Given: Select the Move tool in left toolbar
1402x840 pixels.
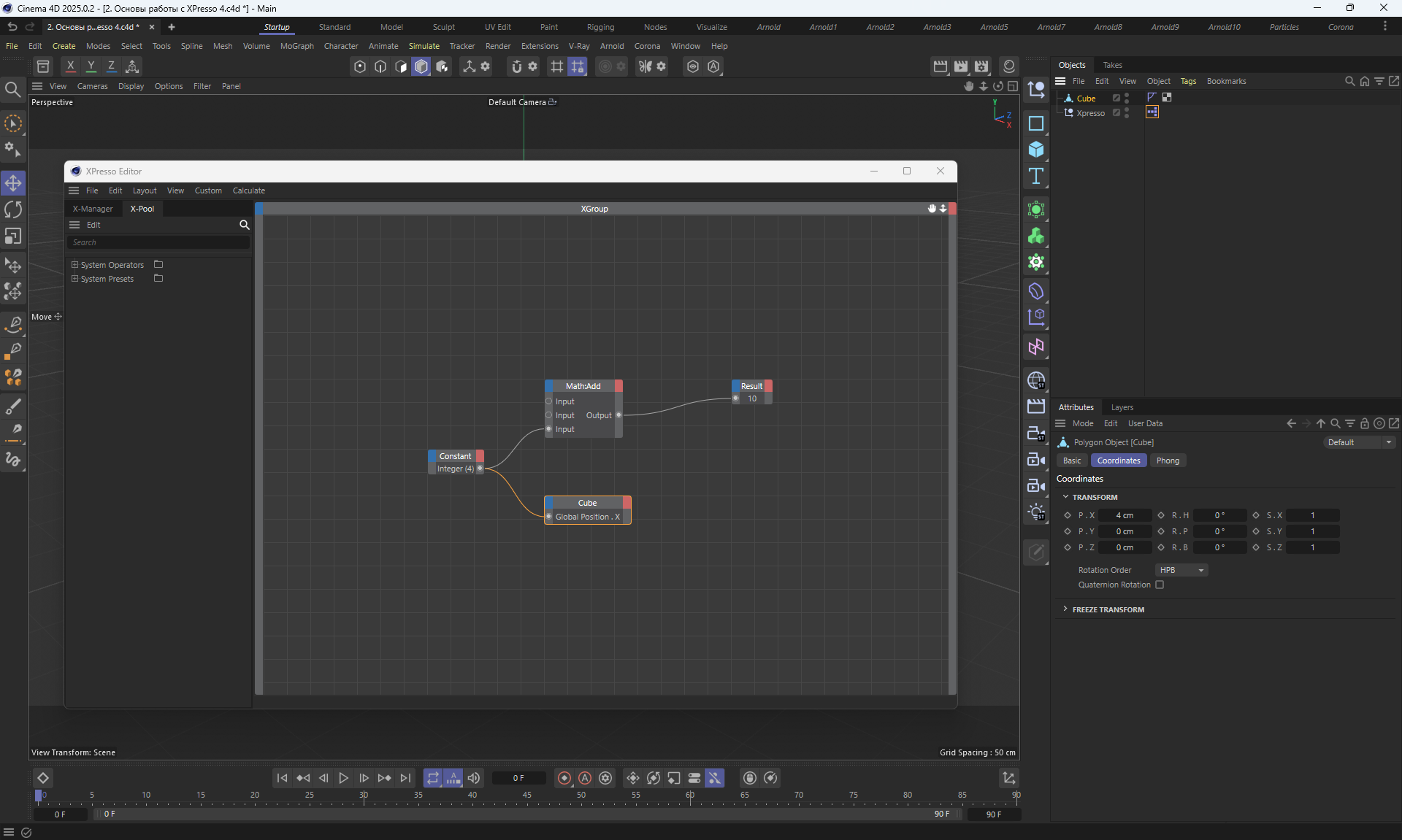Looking at the screenshot, I should [13, 182].
